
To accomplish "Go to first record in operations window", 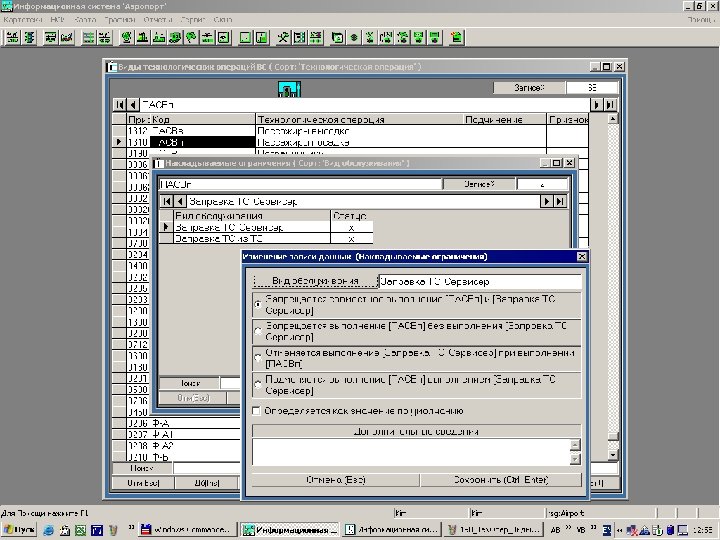I will click(119, 105).
